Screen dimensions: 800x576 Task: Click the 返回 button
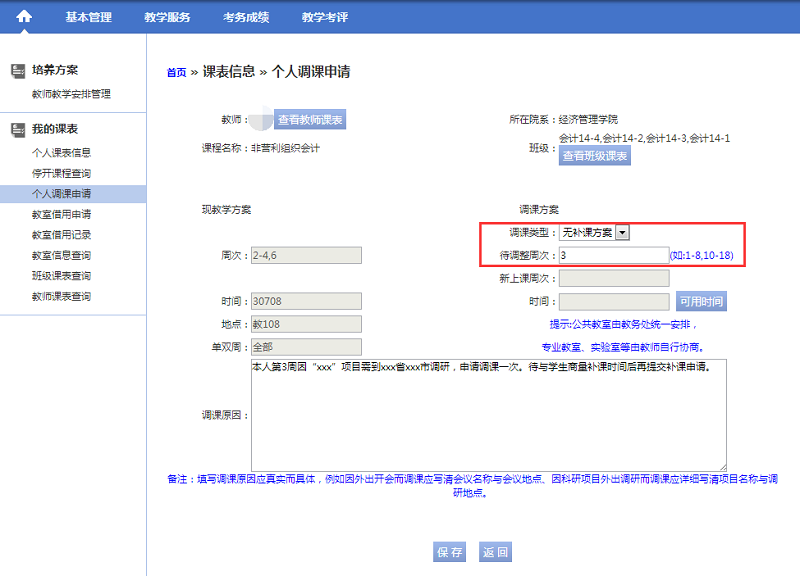496,552
